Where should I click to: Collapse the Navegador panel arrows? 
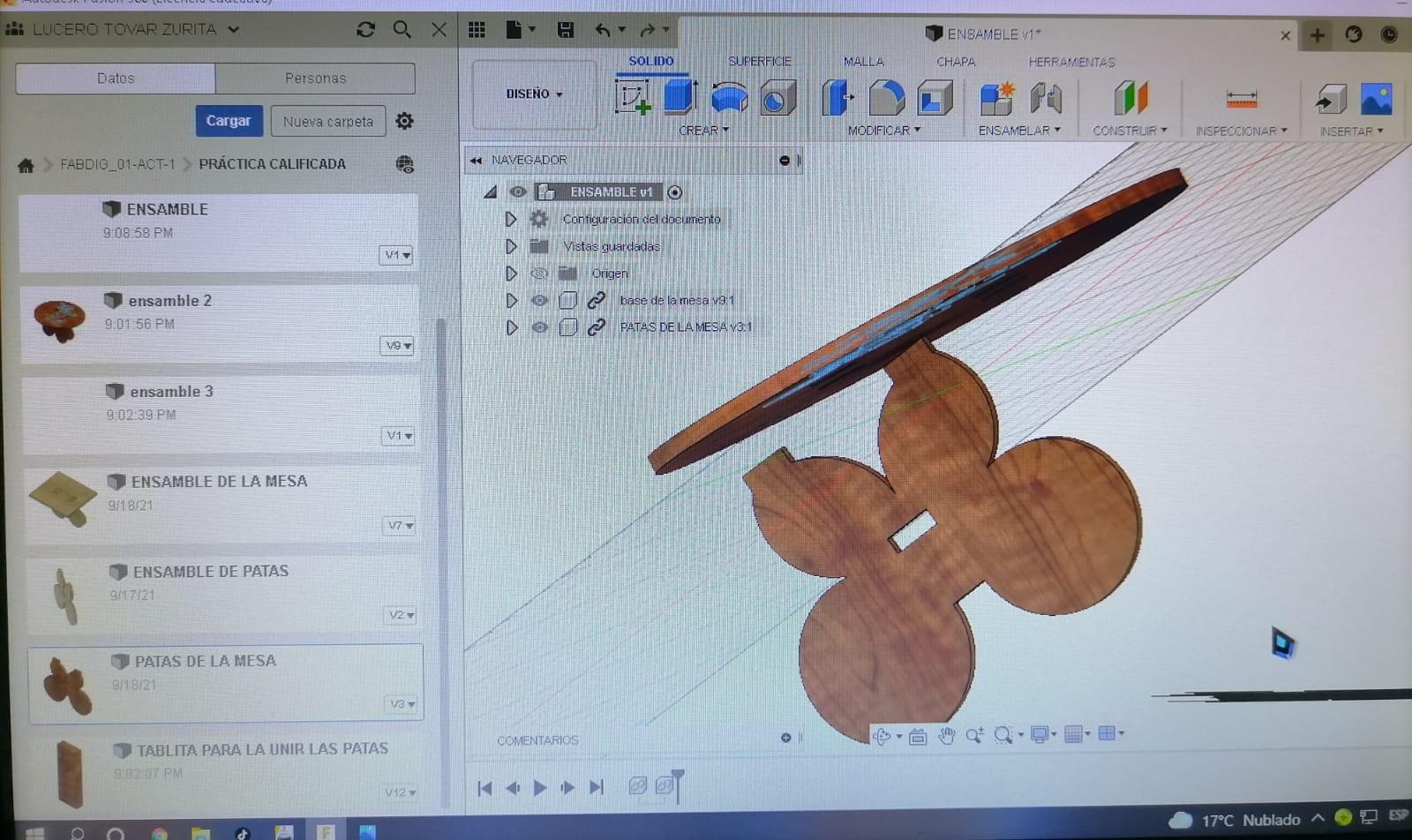476,161
